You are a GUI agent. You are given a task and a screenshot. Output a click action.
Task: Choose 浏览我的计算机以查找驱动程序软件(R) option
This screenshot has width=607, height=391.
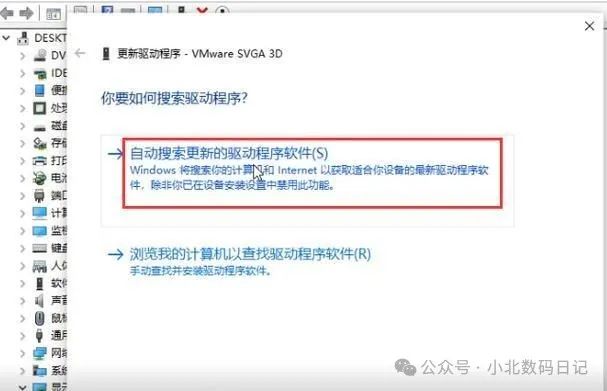pyautogui.click(x=250, y=254)
